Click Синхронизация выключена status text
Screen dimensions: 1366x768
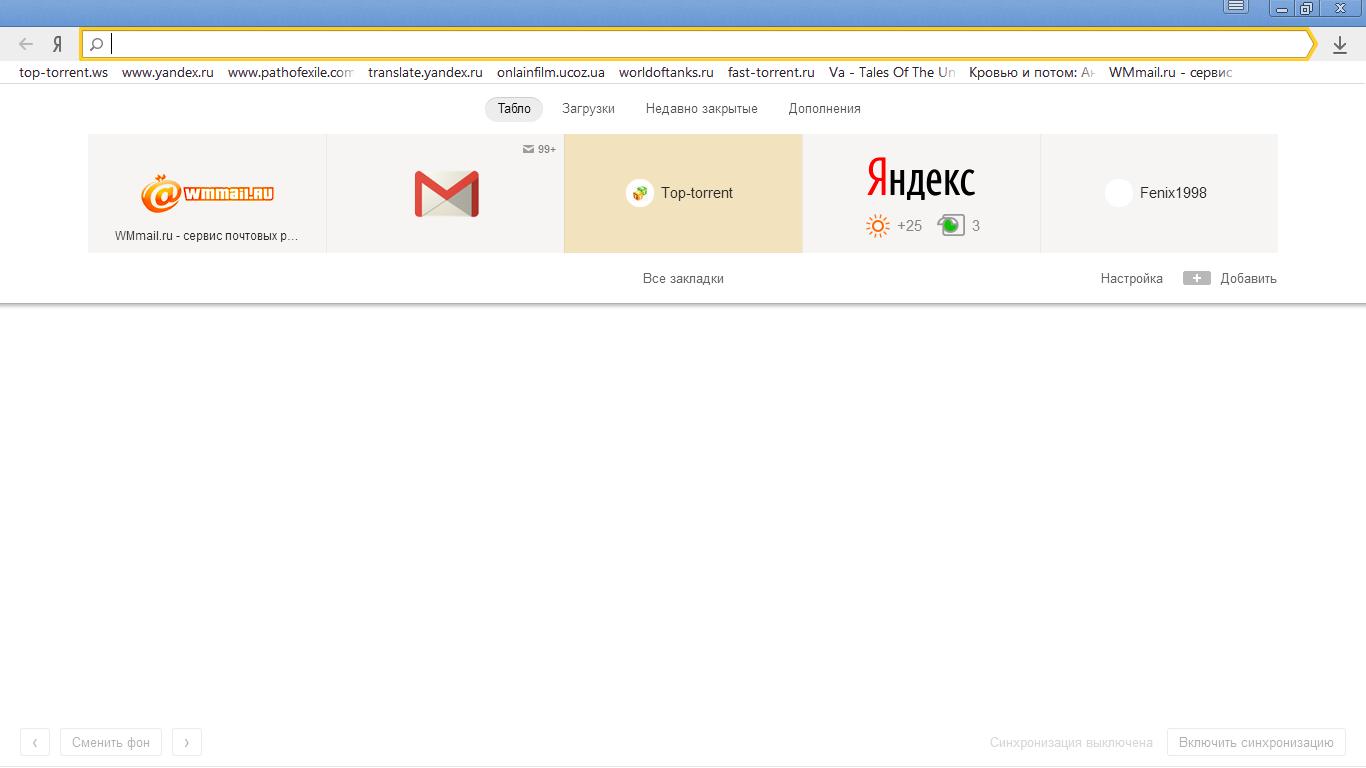coord(1071,743)
